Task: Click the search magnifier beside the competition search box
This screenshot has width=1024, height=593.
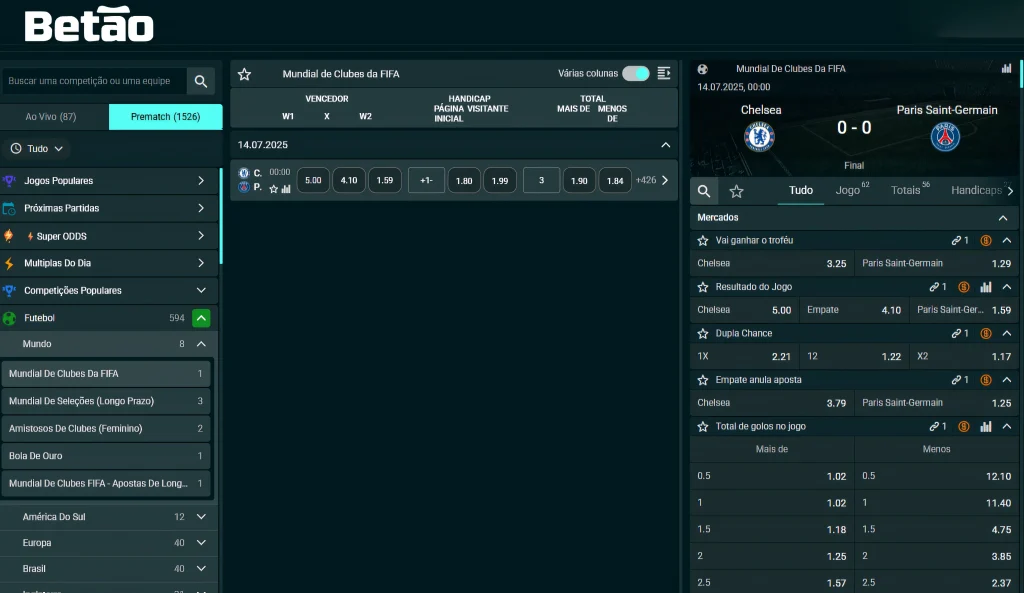Action: (200, 81)
